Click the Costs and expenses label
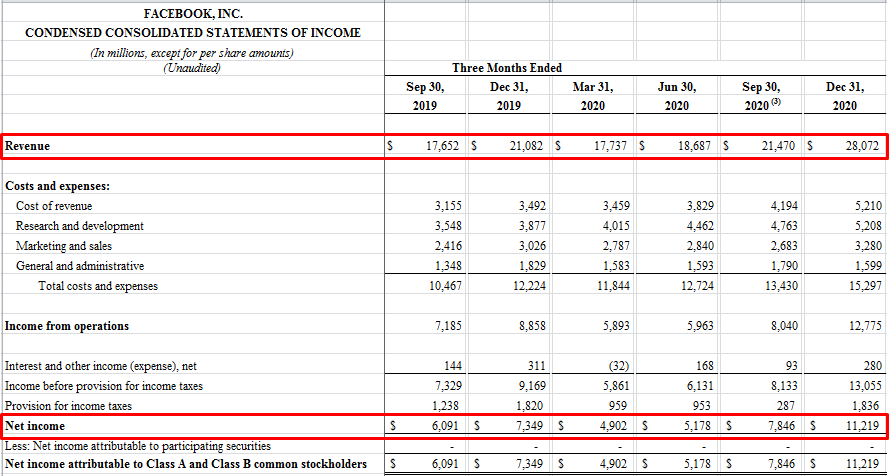The height and width of the screenshot is (476, 889). tap(57, 186)
